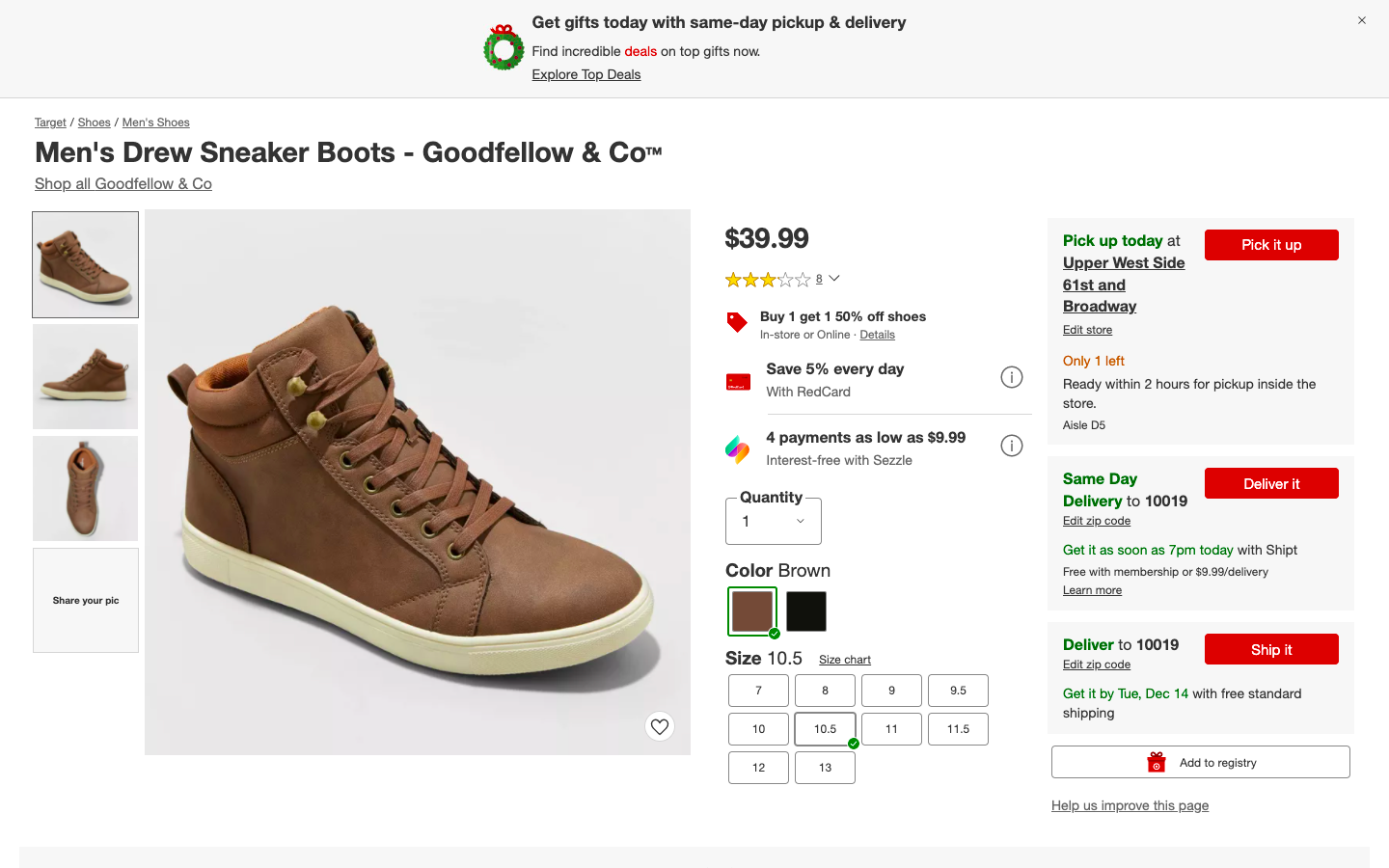Click the red price tag deal icon
The height and width of the screenshot is (868, 1389).
point(737,322)
